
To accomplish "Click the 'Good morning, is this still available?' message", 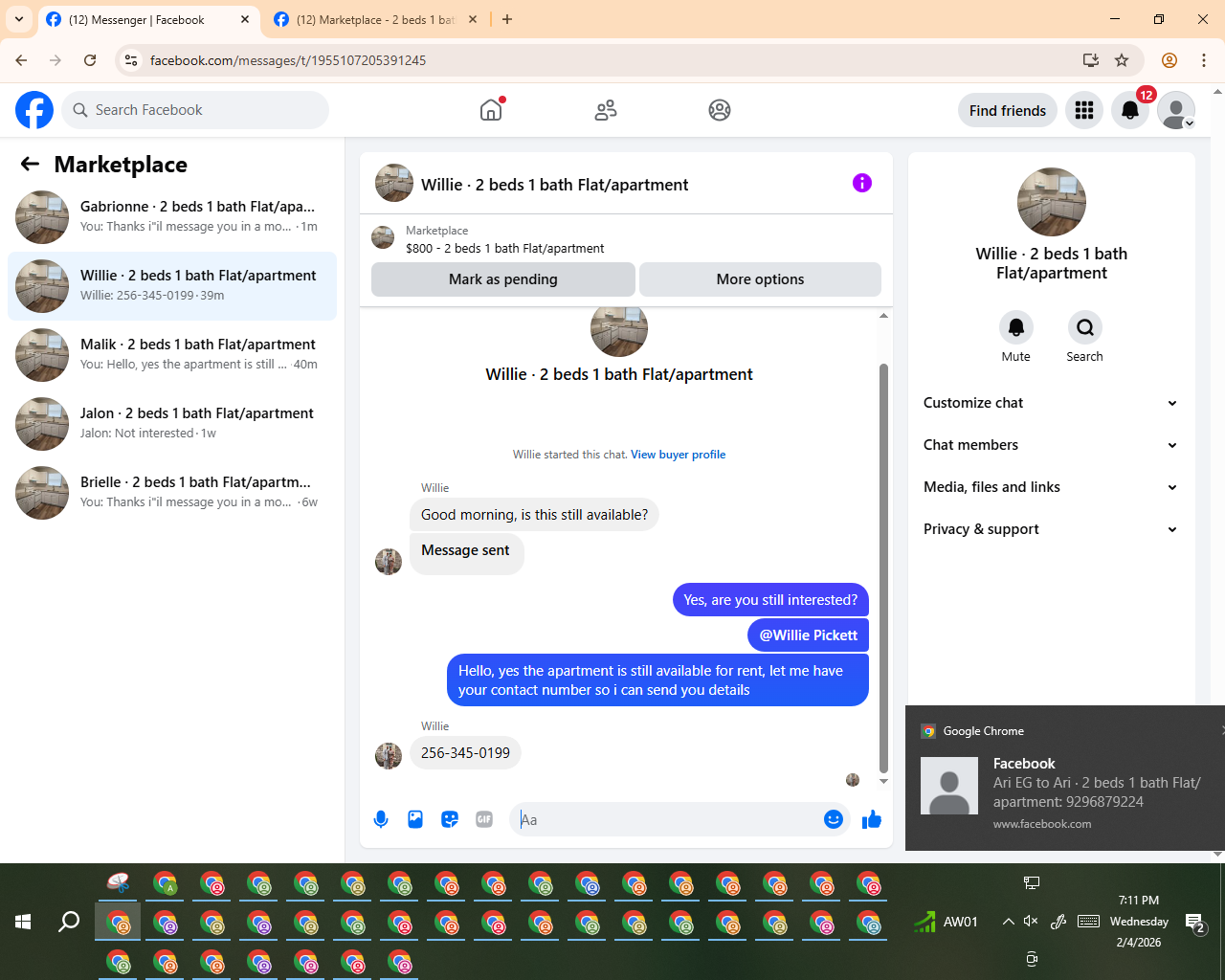I will pos(535,515).
